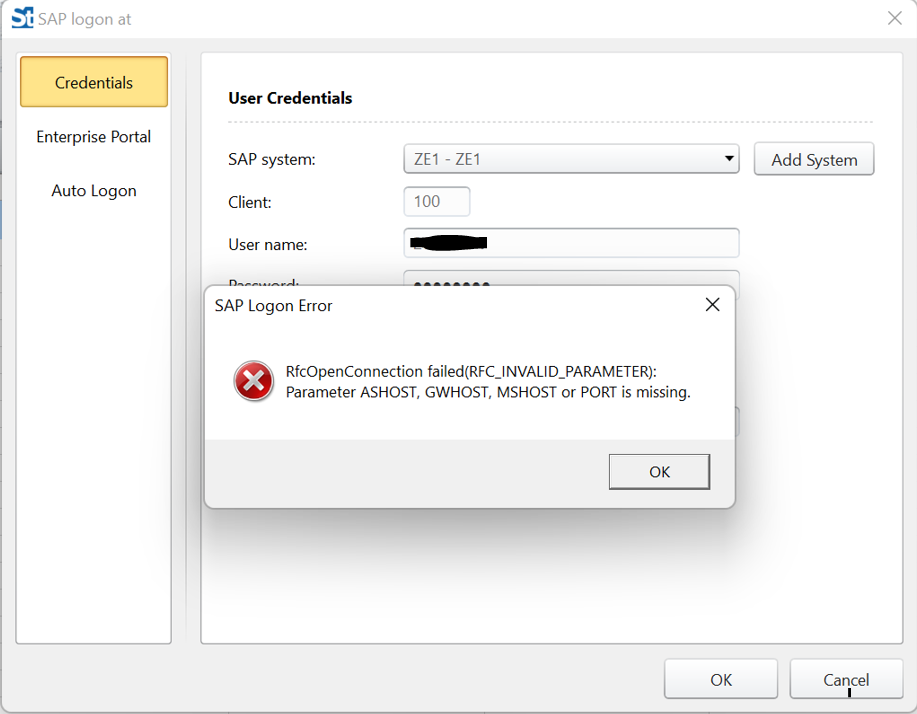Click the Client field showing 100

(437, 202)
